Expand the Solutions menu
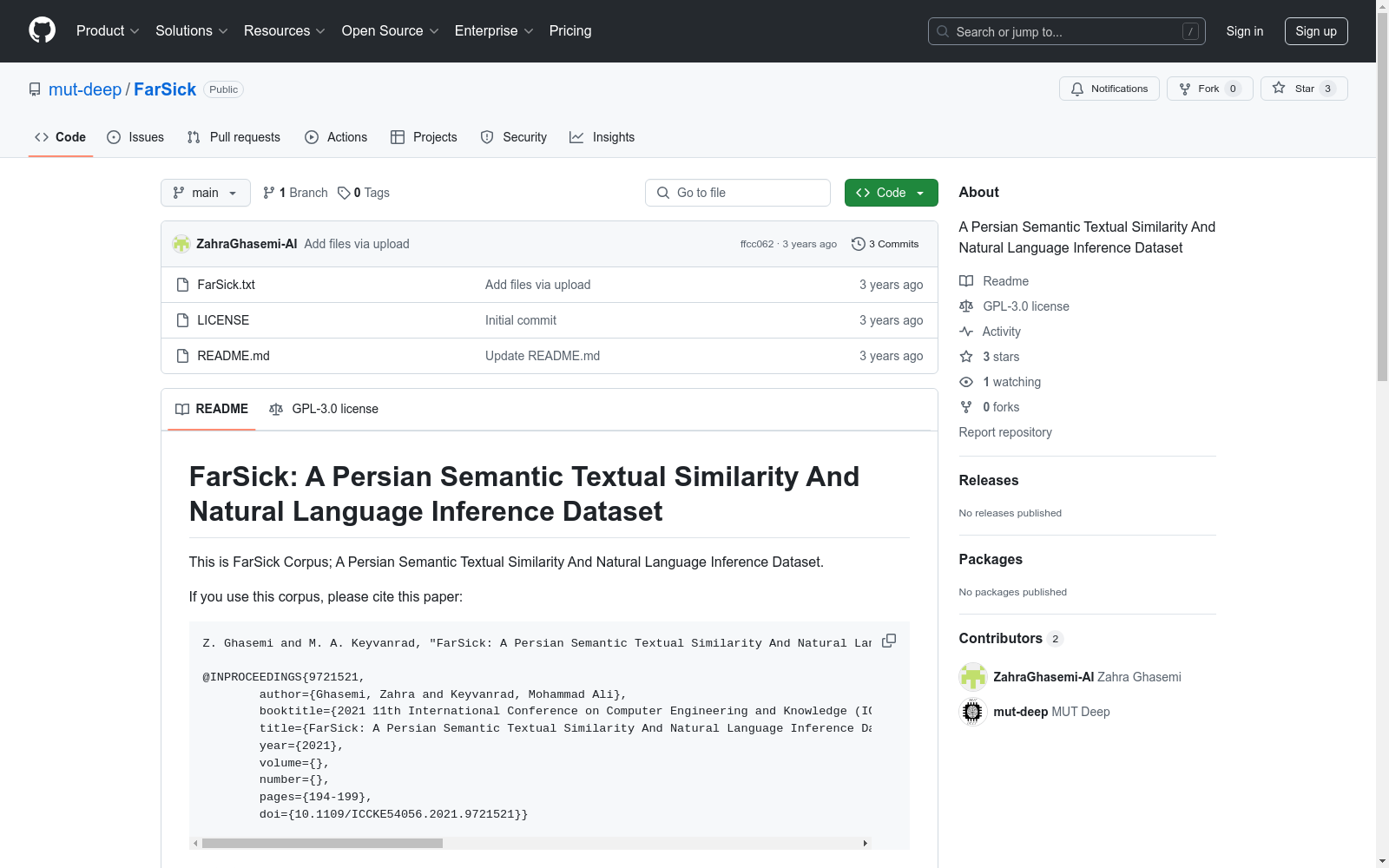 (192, 31)
